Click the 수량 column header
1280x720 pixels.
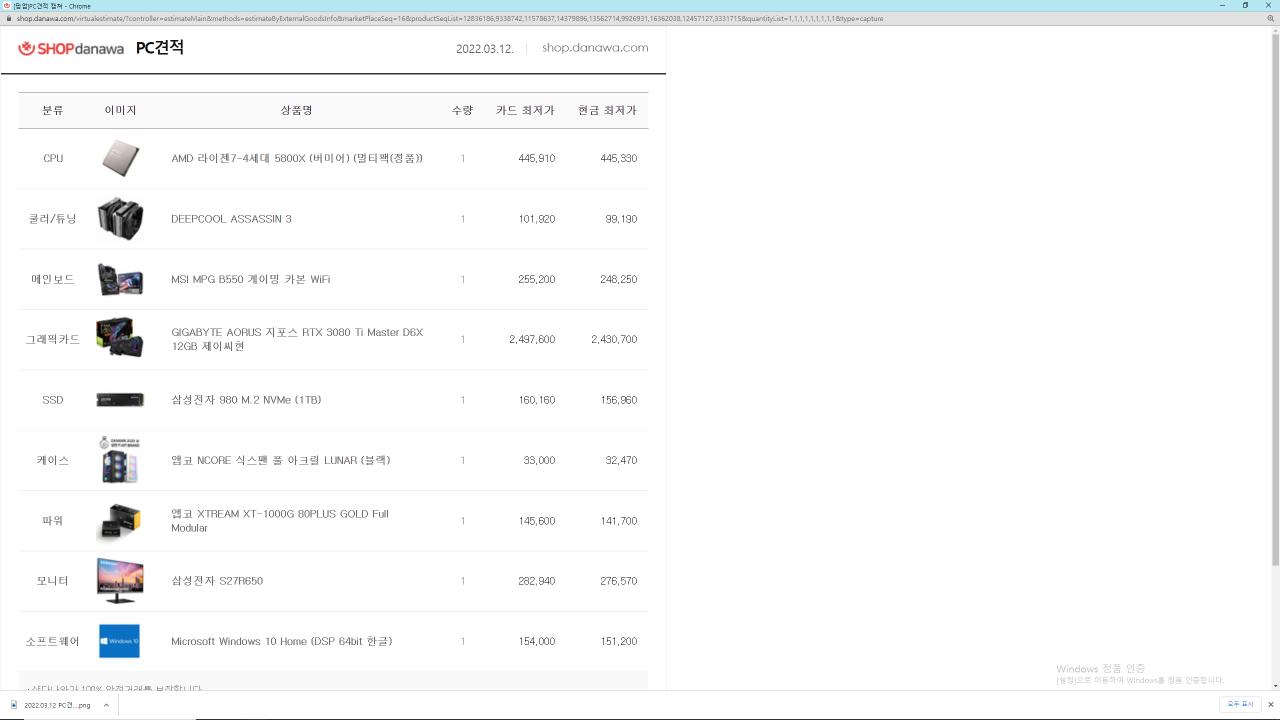[462, 110]
